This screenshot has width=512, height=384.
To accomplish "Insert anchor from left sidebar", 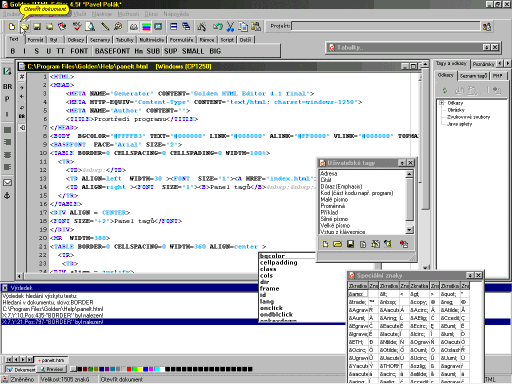I will coord(7,195).
